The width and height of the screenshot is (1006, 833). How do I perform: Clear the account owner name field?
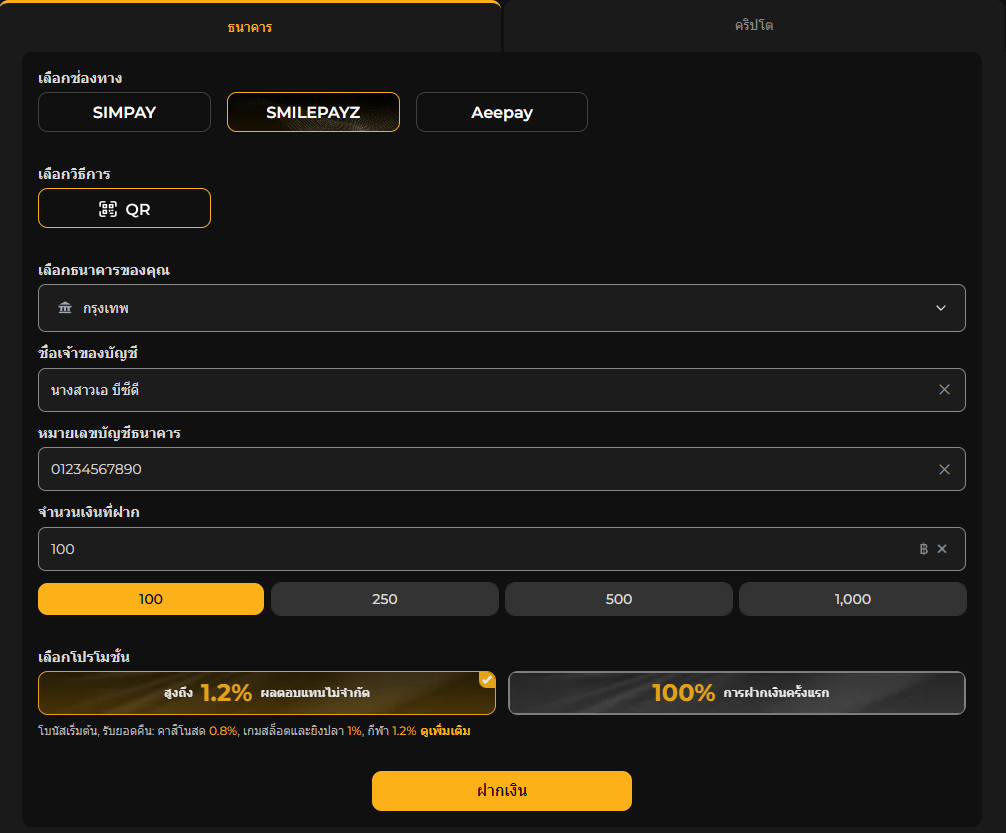(x=944, y=390)
